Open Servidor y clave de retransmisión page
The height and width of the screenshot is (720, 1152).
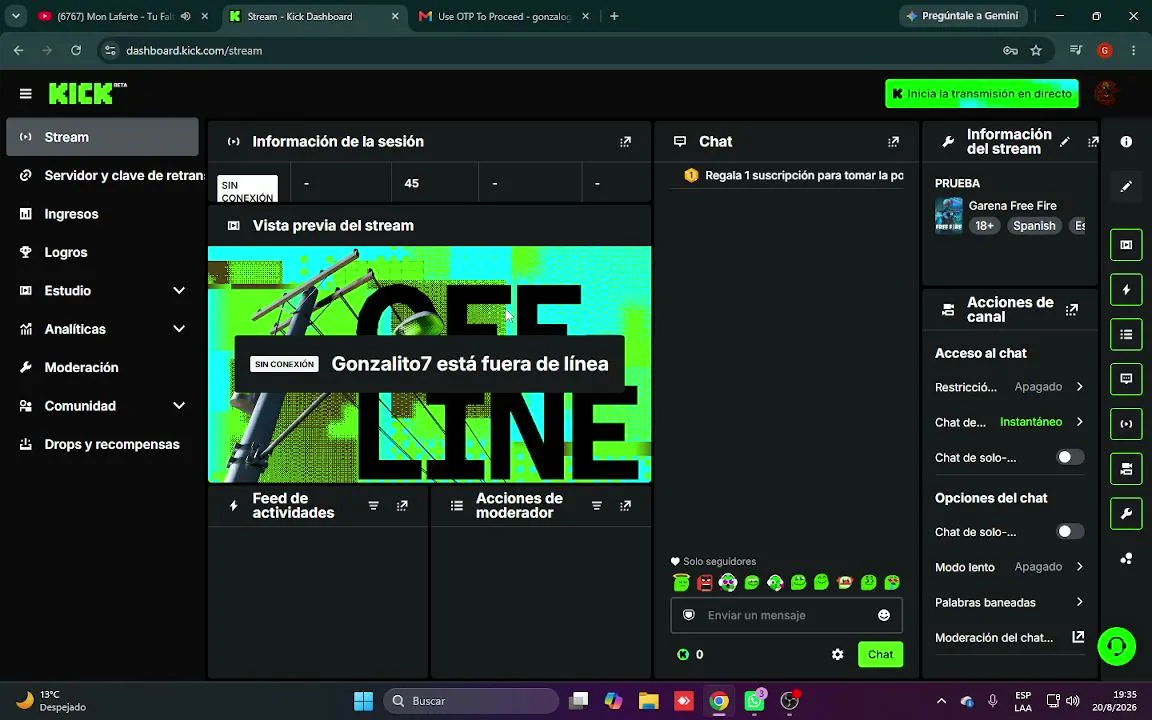[x=102, y=176]
